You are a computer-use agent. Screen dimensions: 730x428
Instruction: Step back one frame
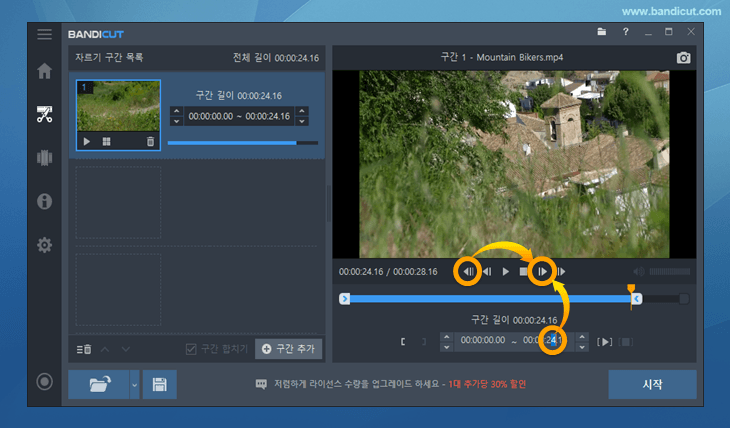487,272
